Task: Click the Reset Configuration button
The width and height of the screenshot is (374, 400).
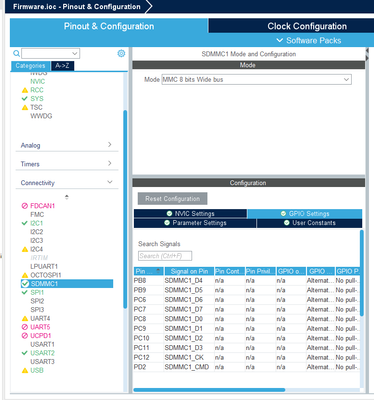Action: click(172, 199)
